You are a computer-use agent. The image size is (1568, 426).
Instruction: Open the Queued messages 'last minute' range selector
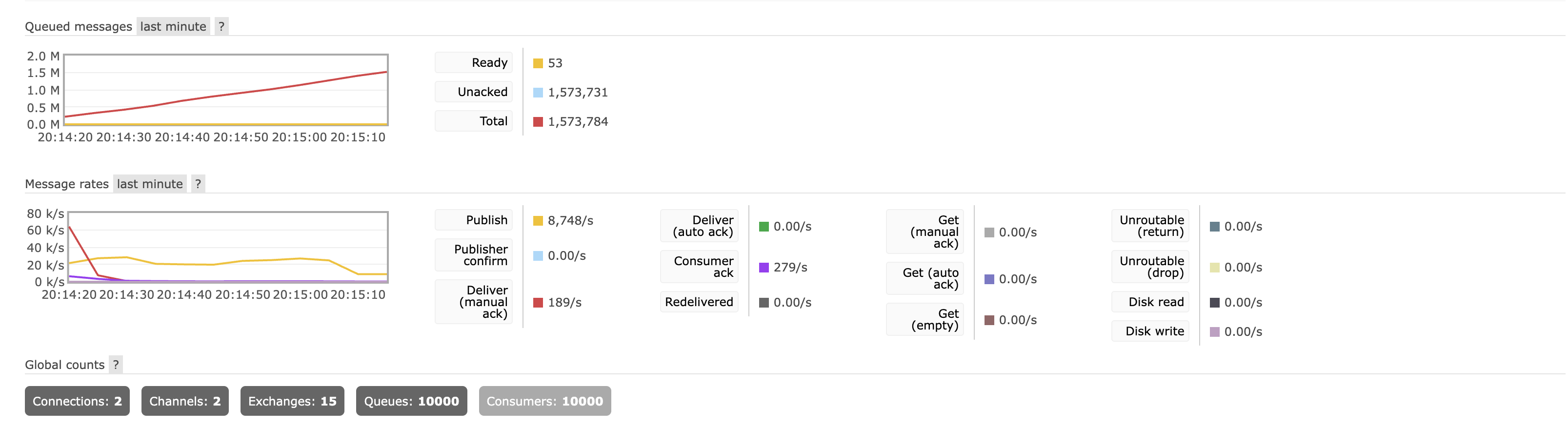tap(173, 26)
